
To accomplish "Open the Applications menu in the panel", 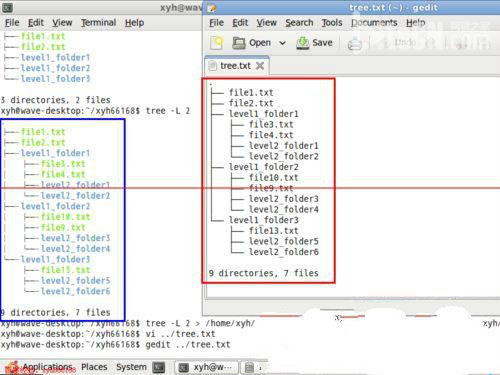I will click(x=47, y=367).
